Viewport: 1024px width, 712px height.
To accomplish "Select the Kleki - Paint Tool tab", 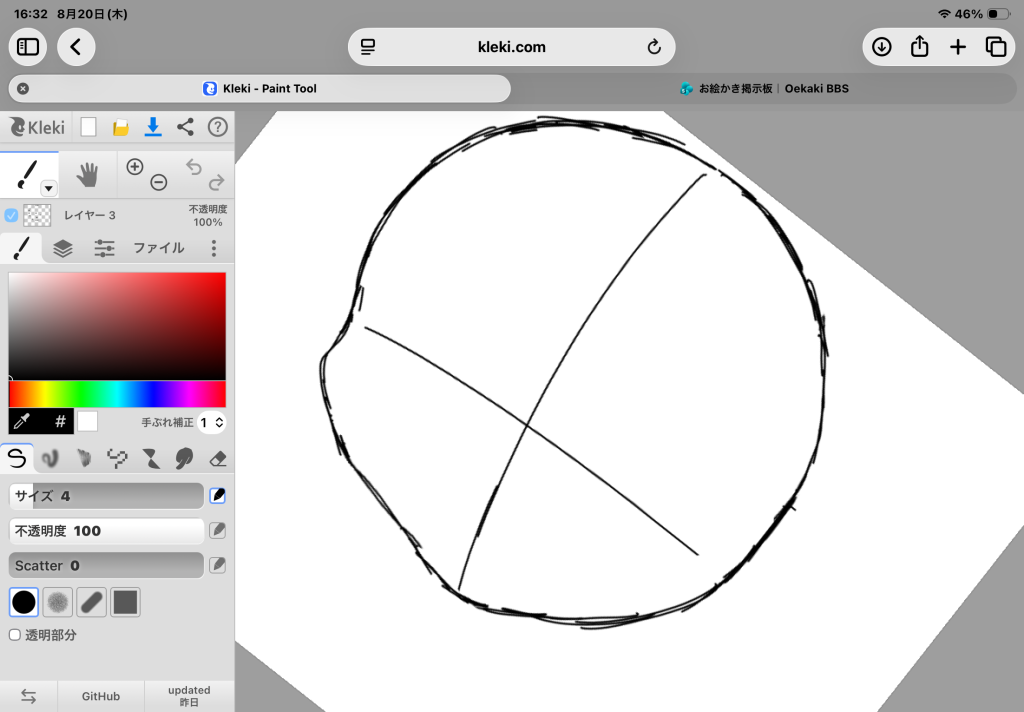I will click(259, 88).
